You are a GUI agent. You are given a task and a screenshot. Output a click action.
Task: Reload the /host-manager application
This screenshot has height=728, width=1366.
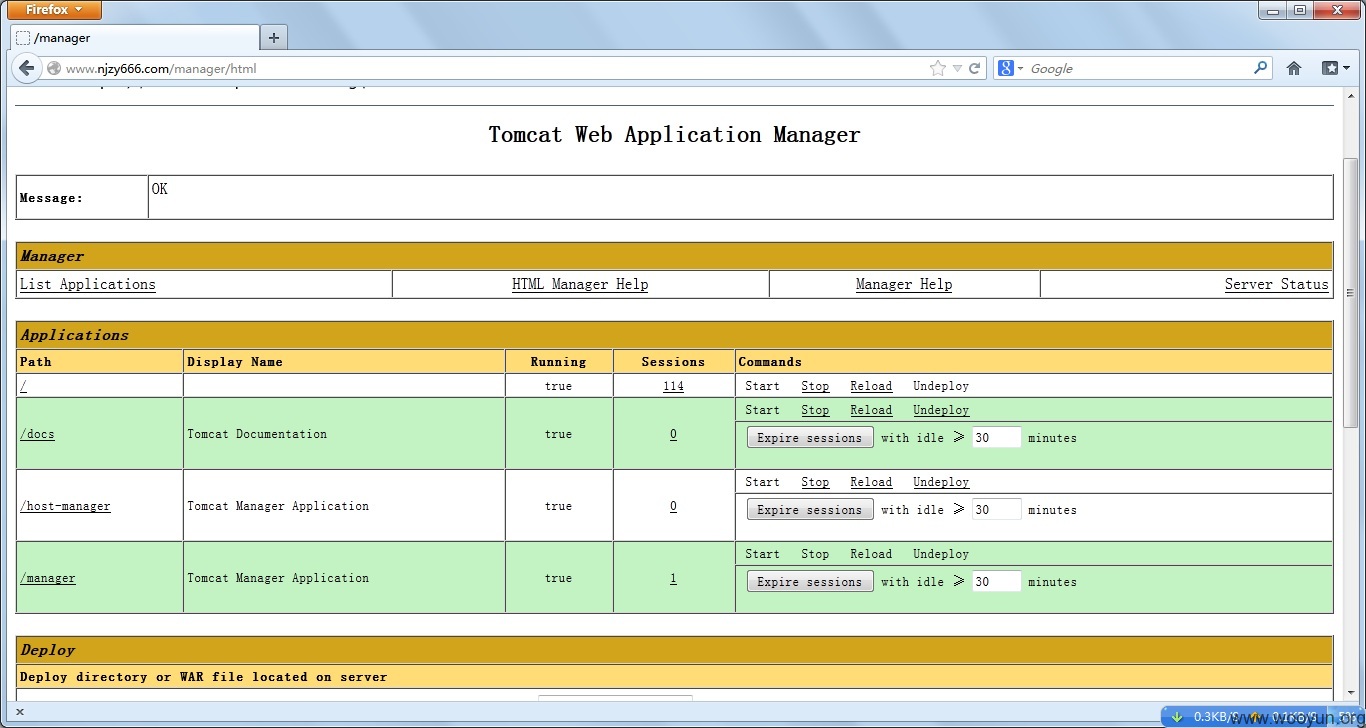(871, 482)
